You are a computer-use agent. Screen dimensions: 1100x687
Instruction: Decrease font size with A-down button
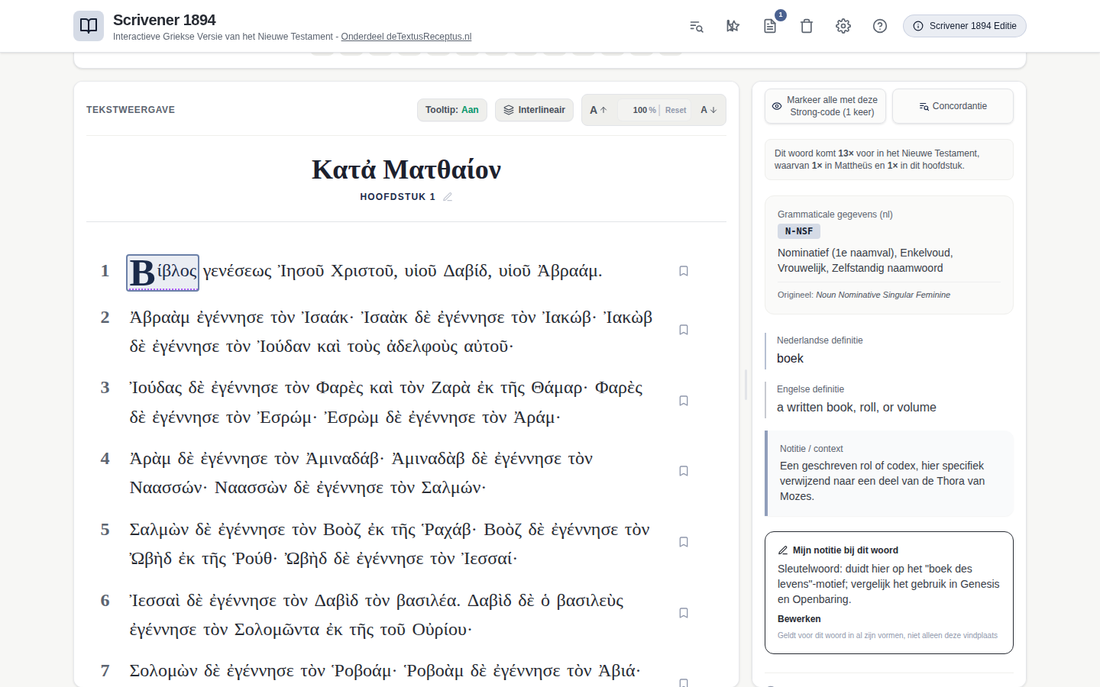pos(709,110)
